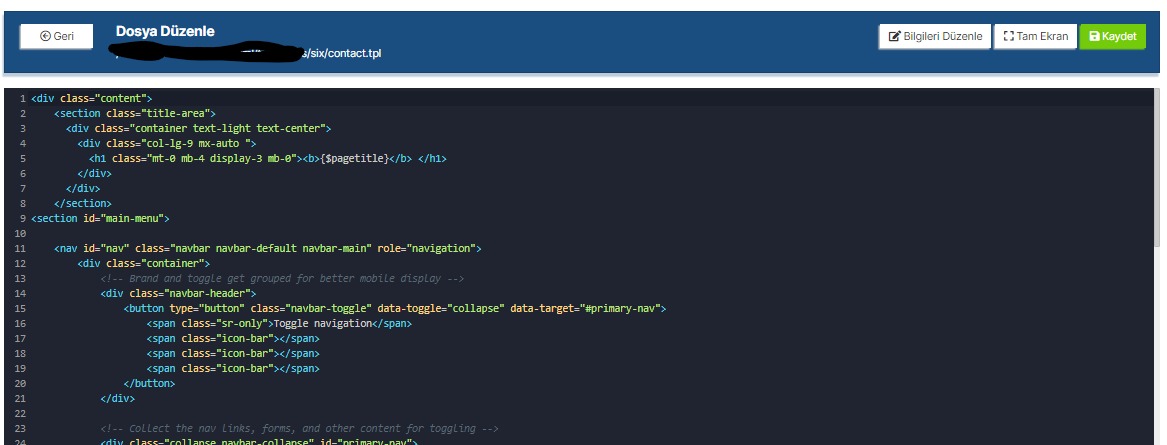Select line number 1 in the gutter

coord(21,98)
